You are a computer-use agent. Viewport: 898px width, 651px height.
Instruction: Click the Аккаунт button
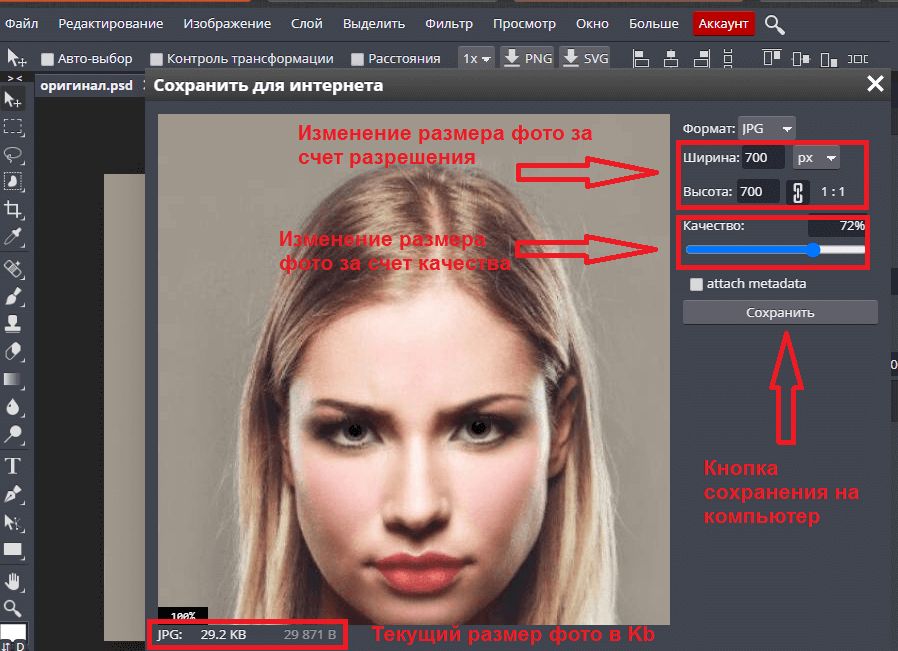(x=723, y=24)
